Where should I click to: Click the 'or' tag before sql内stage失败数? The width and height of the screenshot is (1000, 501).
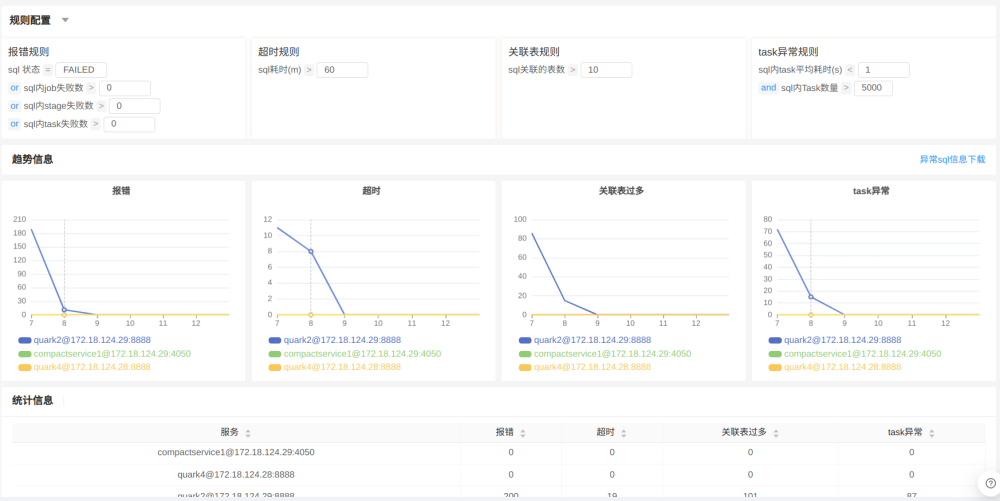(x=15, y=106)
